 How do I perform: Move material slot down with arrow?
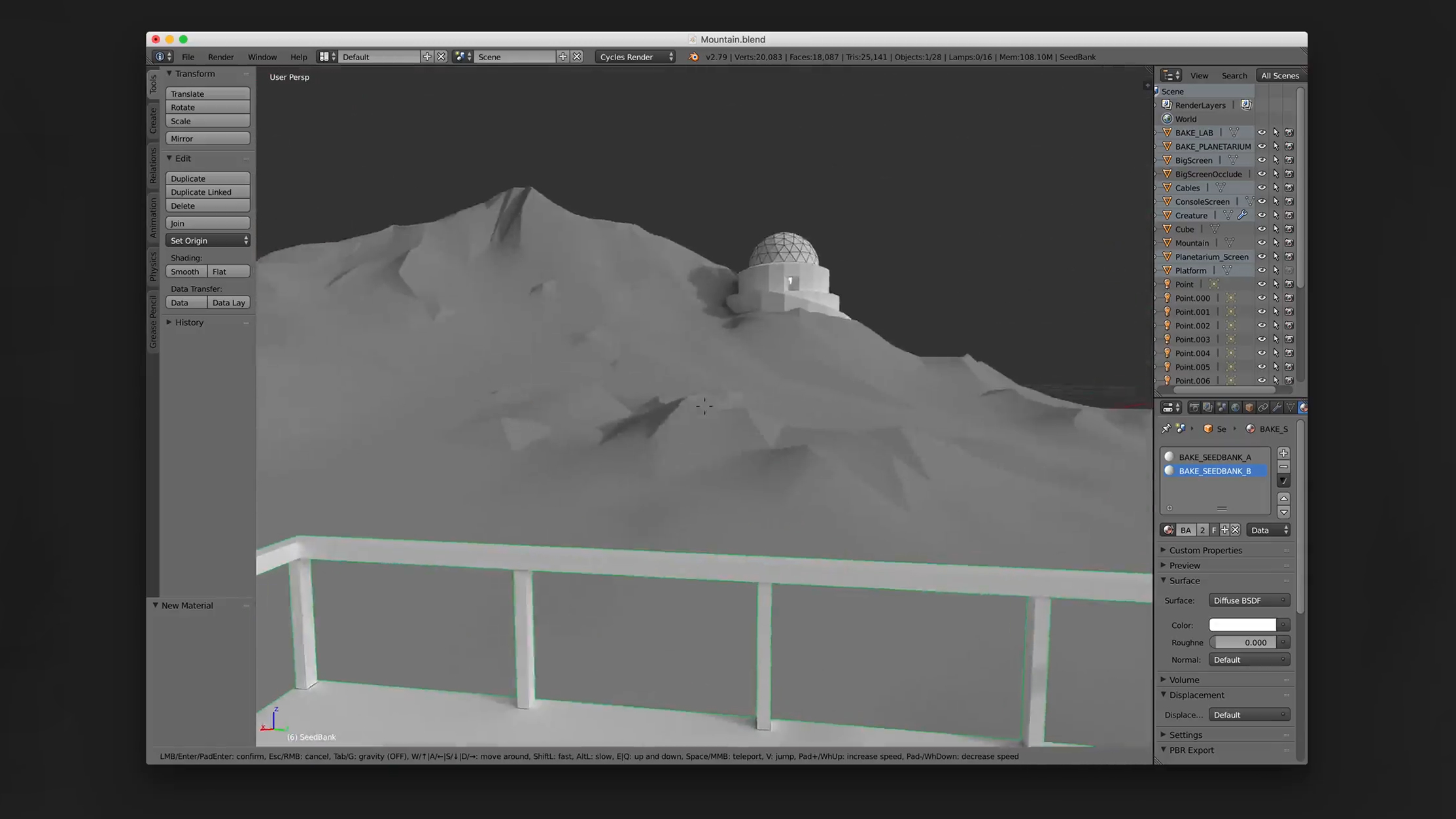1283,512
